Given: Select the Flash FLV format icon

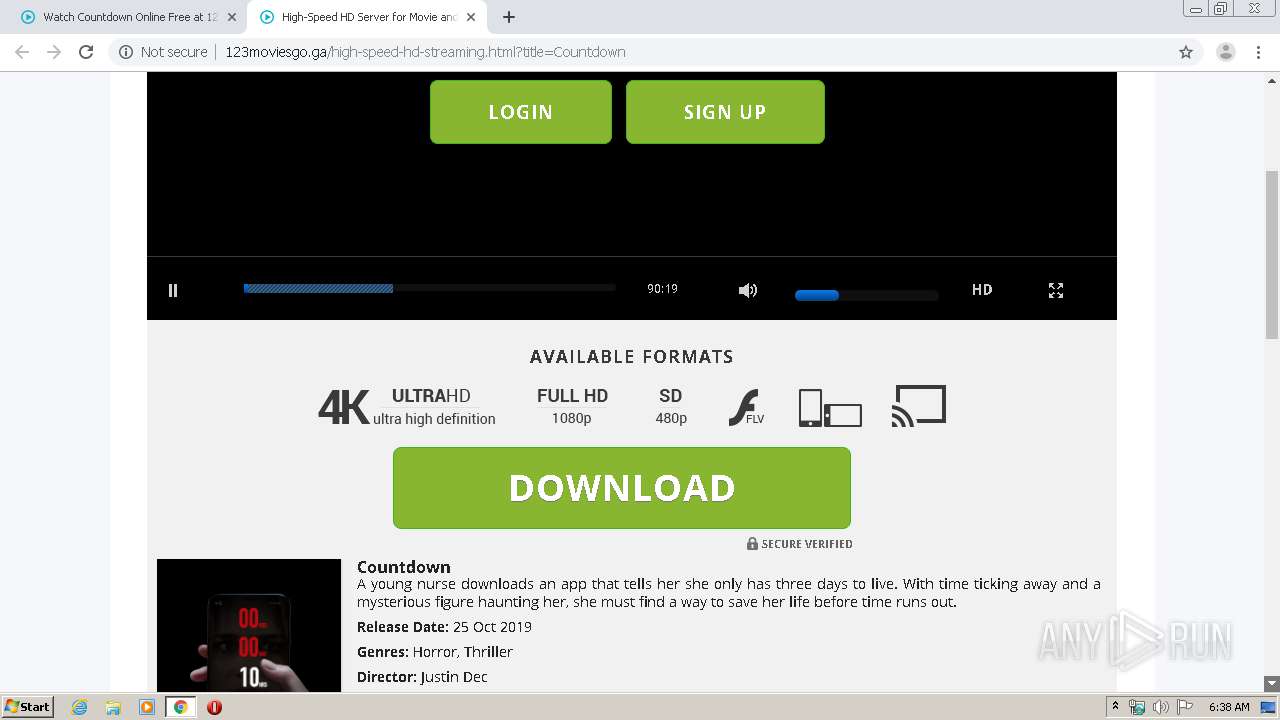Looking at the screenshot, I should coord(746,407).
